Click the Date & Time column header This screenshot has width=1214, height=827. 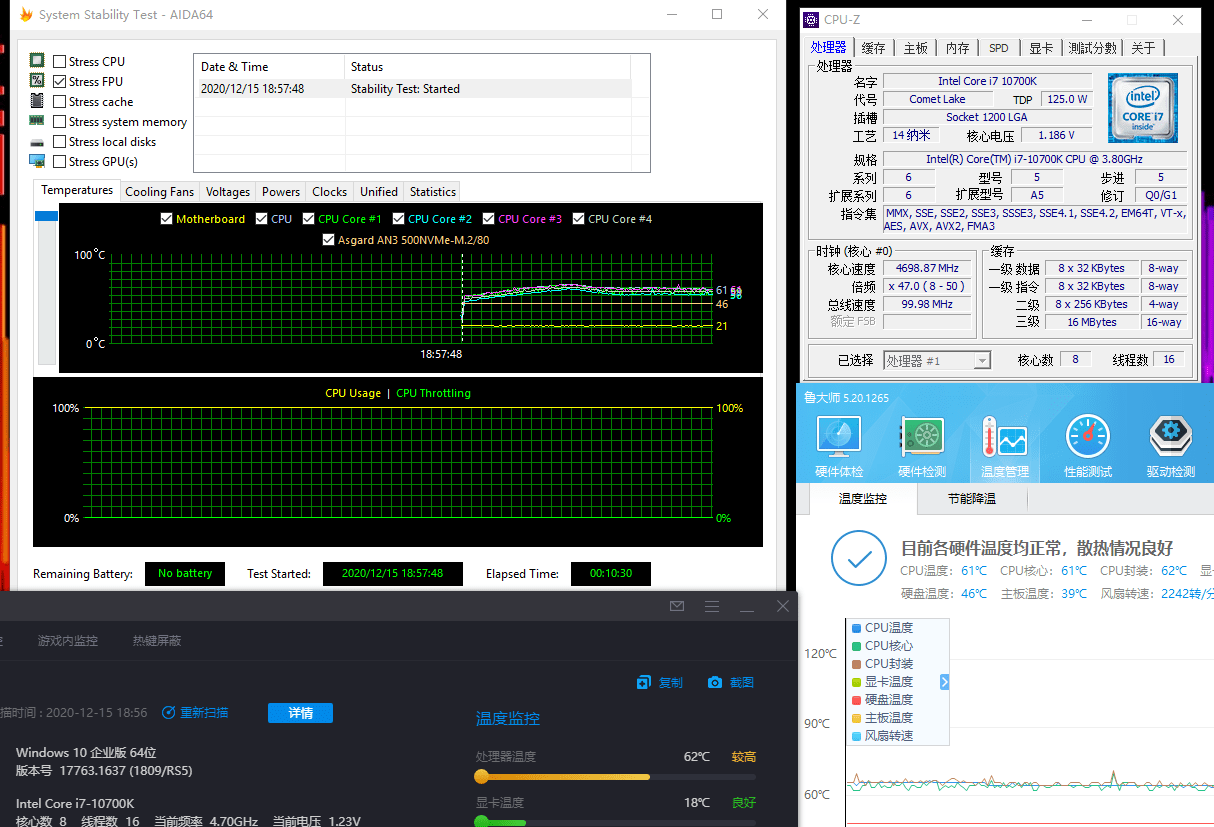[269, 67]
